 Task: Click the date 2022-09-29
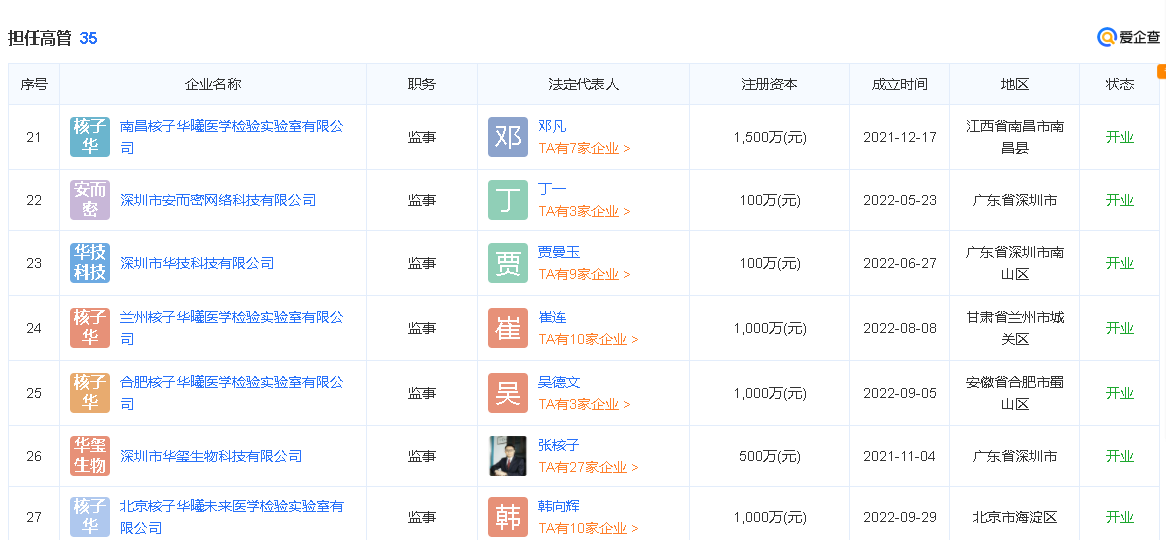coord(900,517)
